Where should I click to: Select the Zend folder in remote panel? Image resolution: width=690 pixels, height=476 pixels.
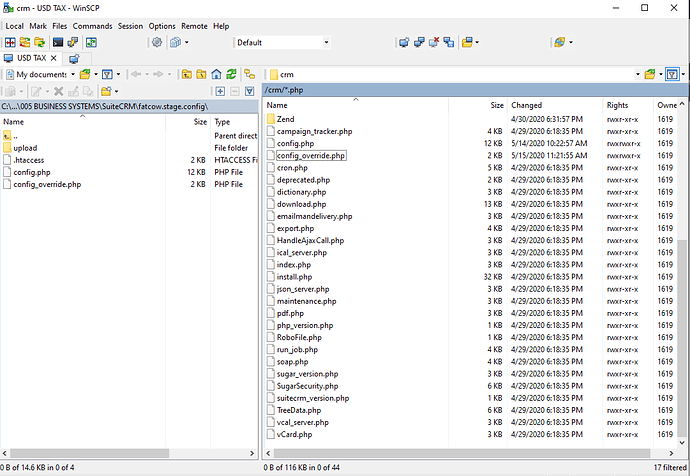point(285,119)
